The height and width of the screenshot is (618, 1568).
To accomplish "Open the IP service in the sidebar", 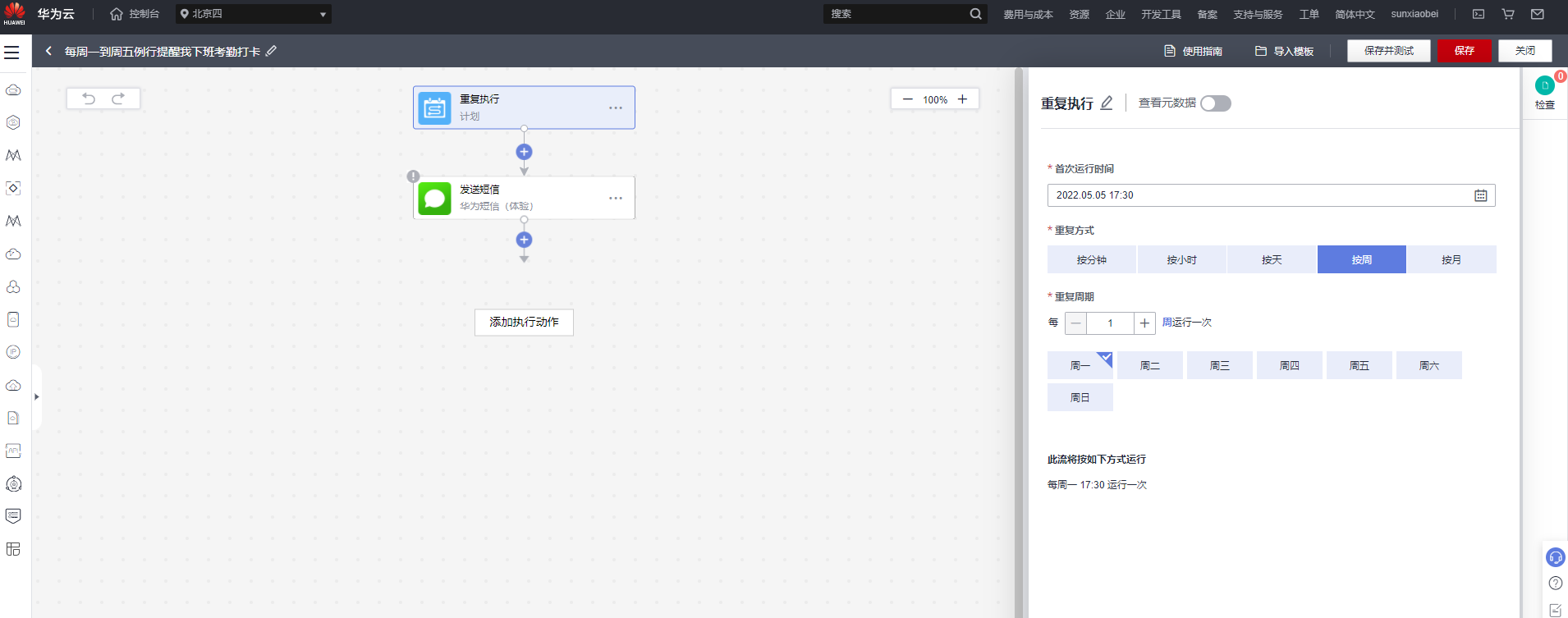I will tap(13, 352).
